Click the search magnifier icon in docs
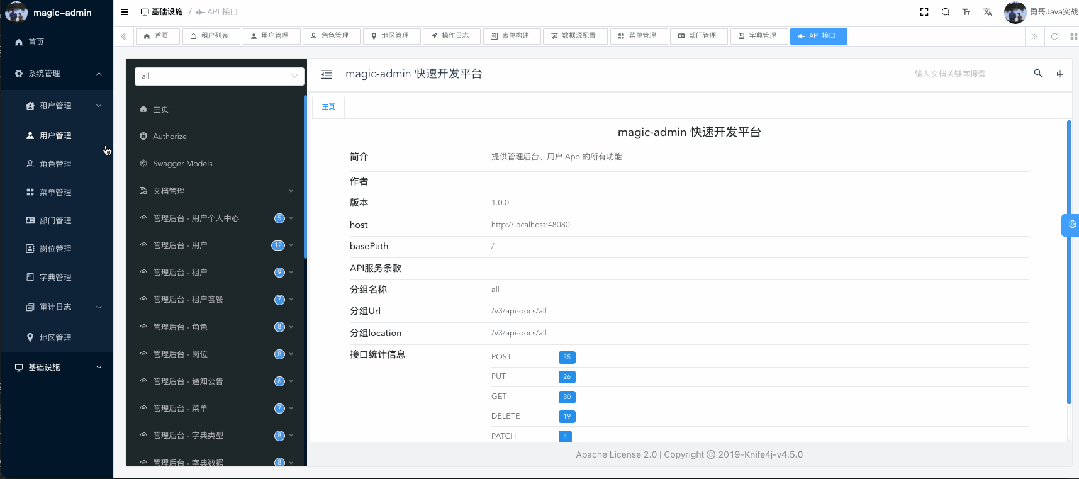This screenshot has height=479, width=1079. coord(1037,74)
